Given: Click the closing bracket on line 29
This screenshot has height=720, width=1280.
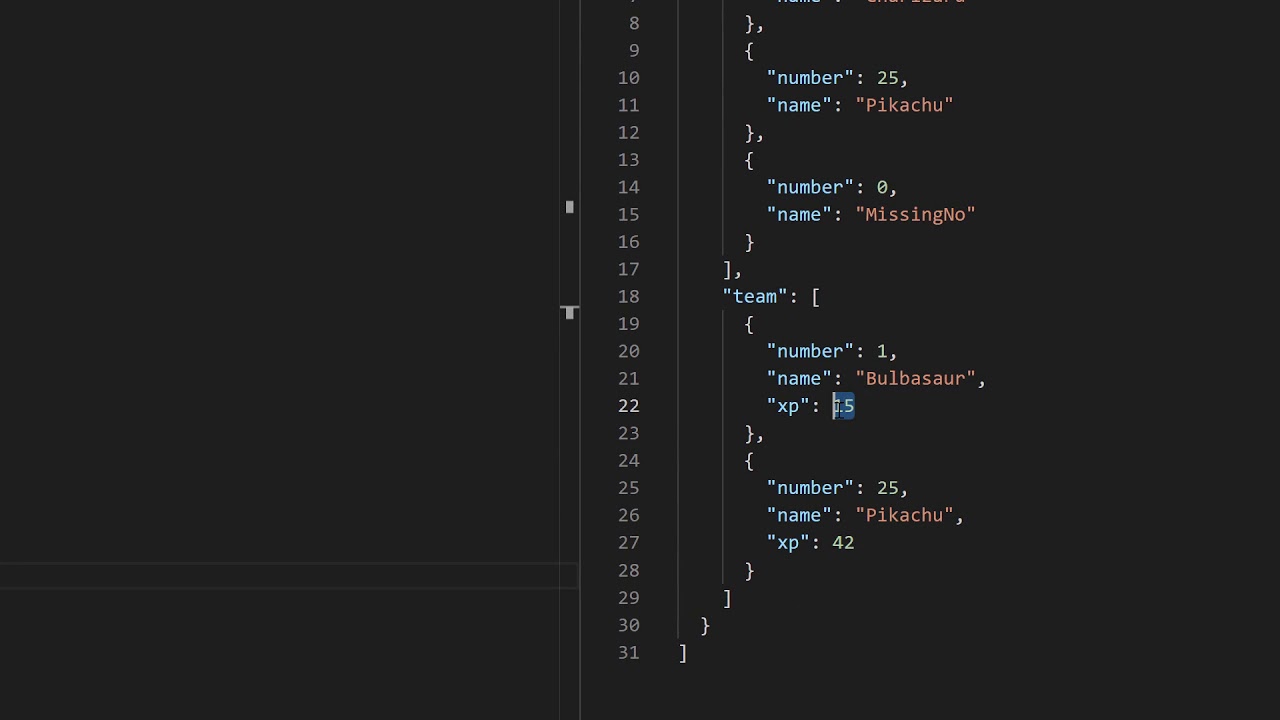Looking at the screenshot, I should (728, 597).
